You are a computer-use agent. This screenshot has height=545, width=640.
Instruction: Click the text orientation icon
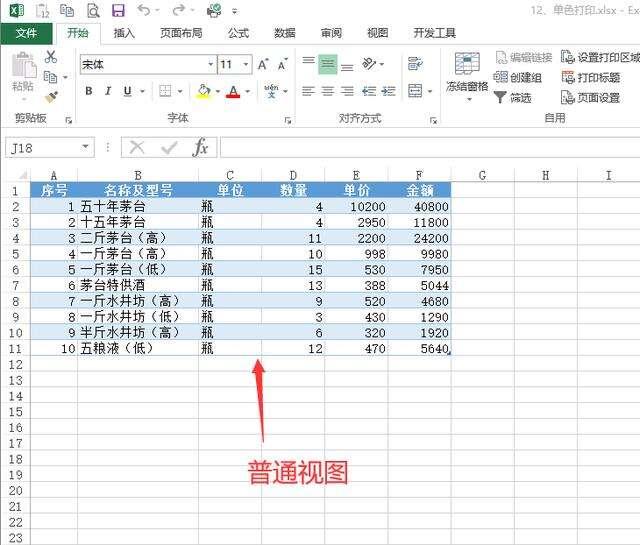click(x=369, y=64)
